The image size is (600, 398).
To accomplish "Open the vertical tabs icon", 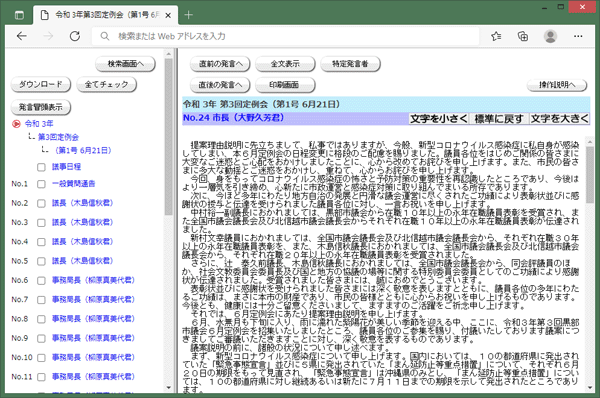I will click(x=19, y=15).
